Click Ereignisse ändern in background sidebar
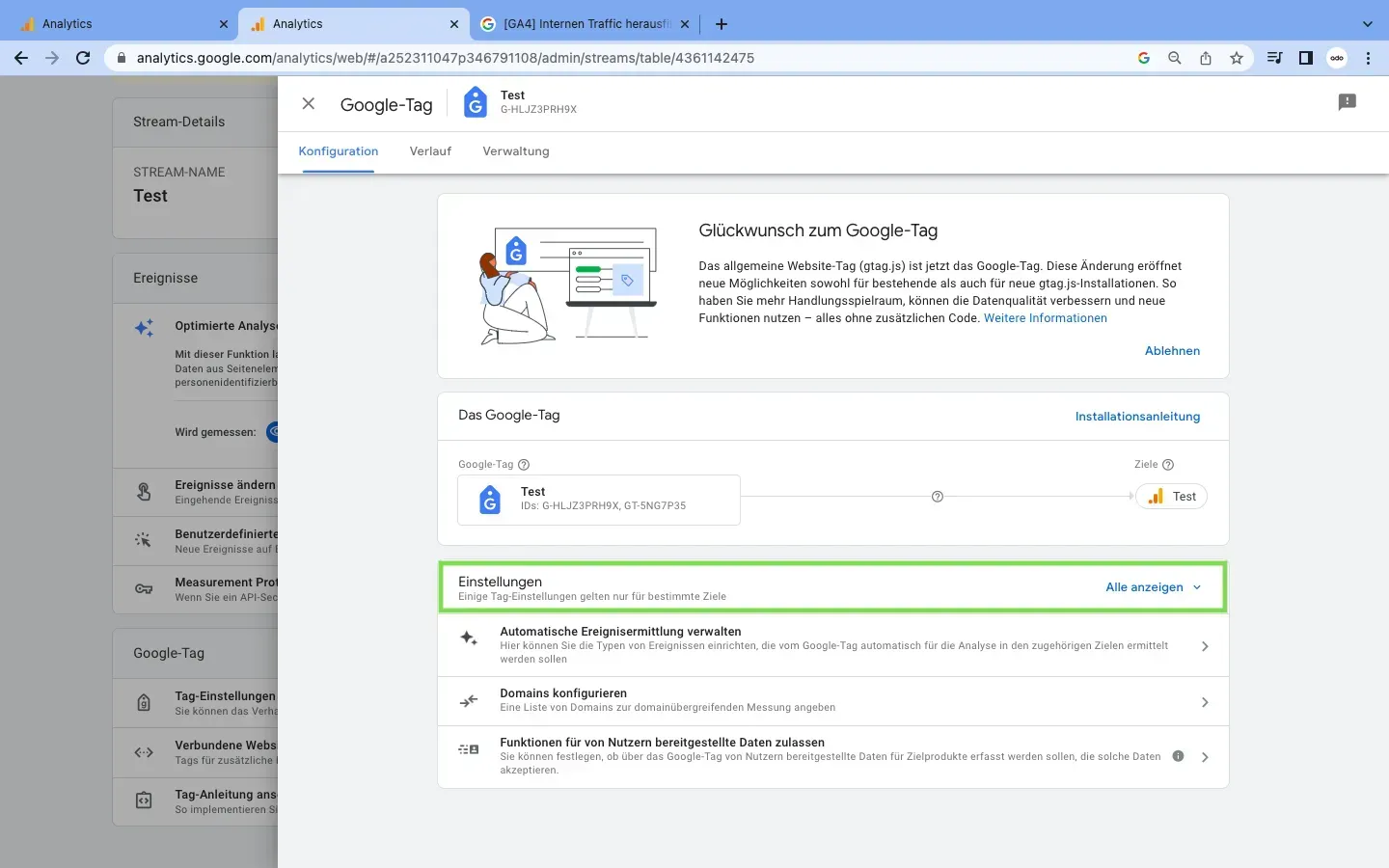 click(x=195, y=492)
